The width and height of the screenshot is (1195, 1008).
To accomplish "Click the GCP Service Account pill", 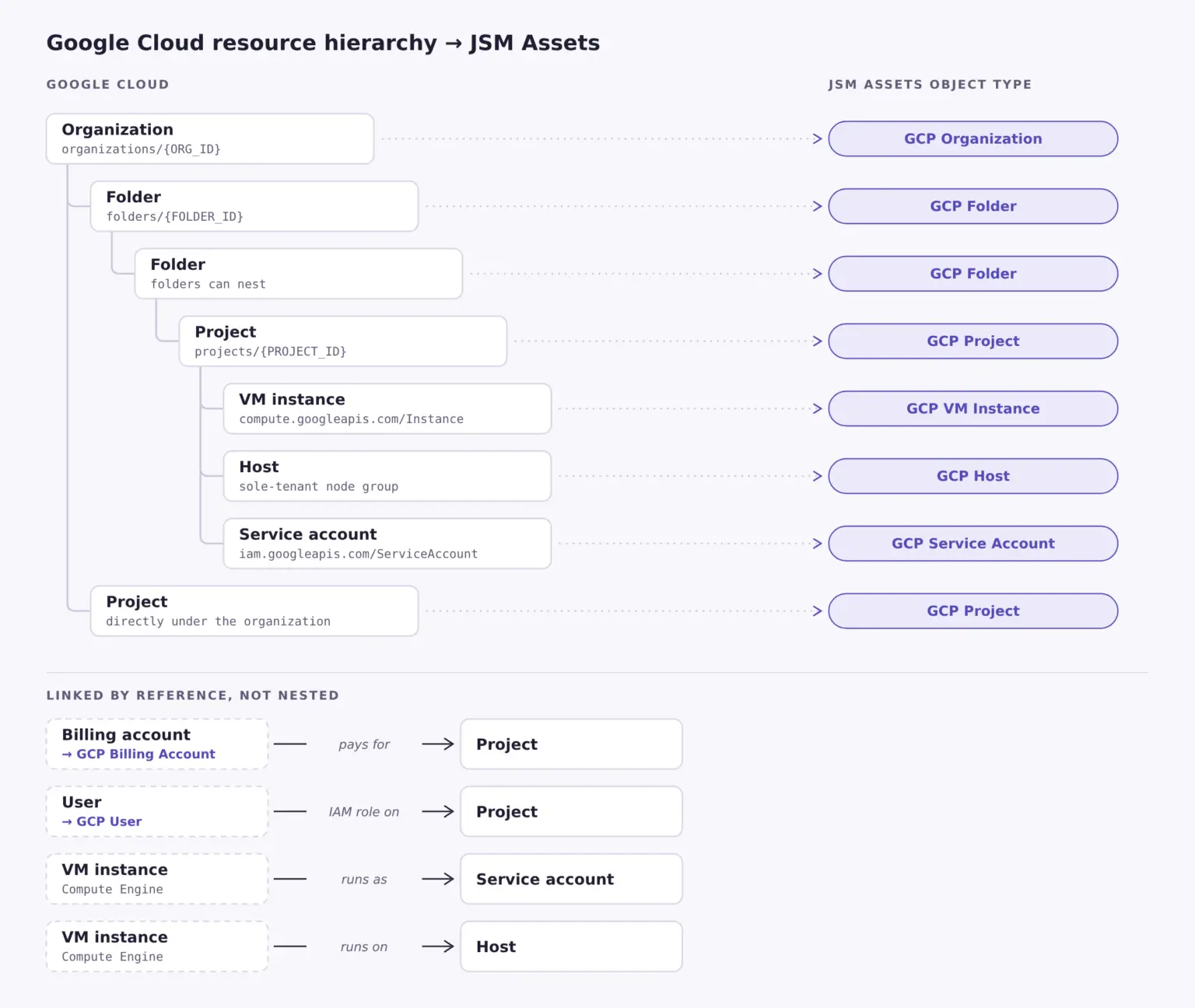I will (x=973, y=544).
